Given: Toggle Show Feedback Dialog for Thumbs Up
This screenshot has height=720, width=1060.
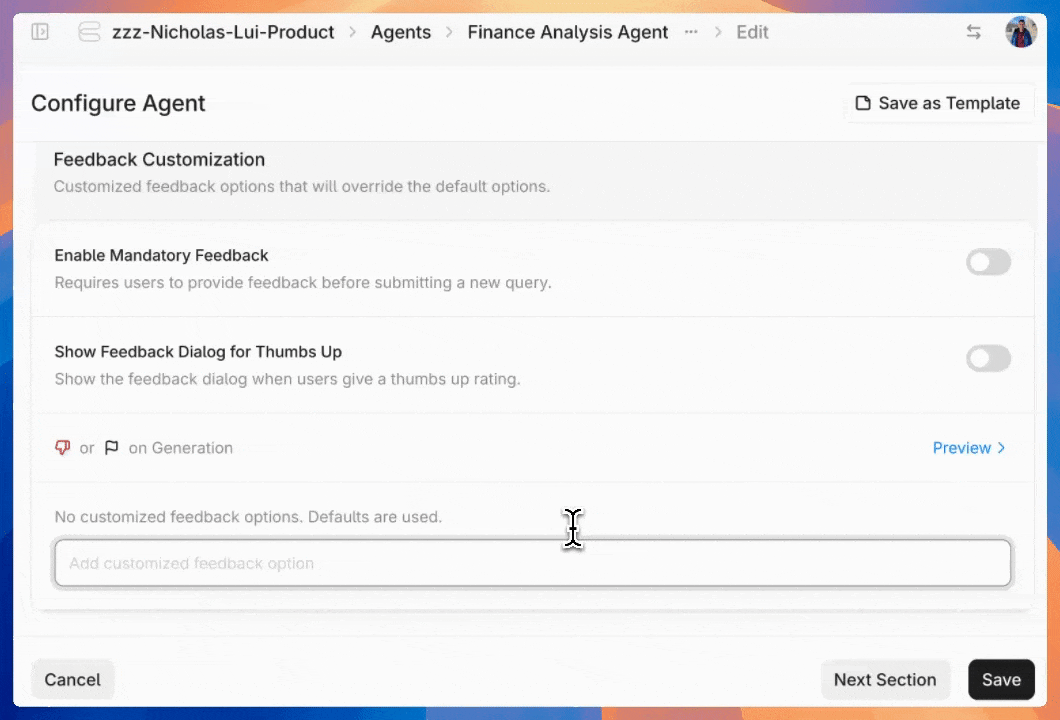Looking at the screenshot, I should 988,359.
